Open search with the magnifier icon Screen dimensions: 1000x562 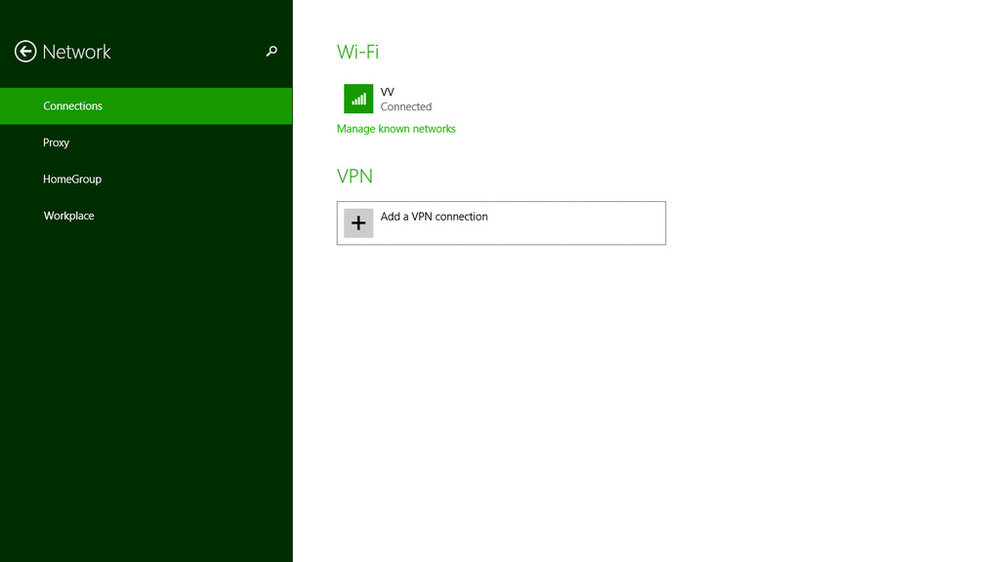[272, 51]
